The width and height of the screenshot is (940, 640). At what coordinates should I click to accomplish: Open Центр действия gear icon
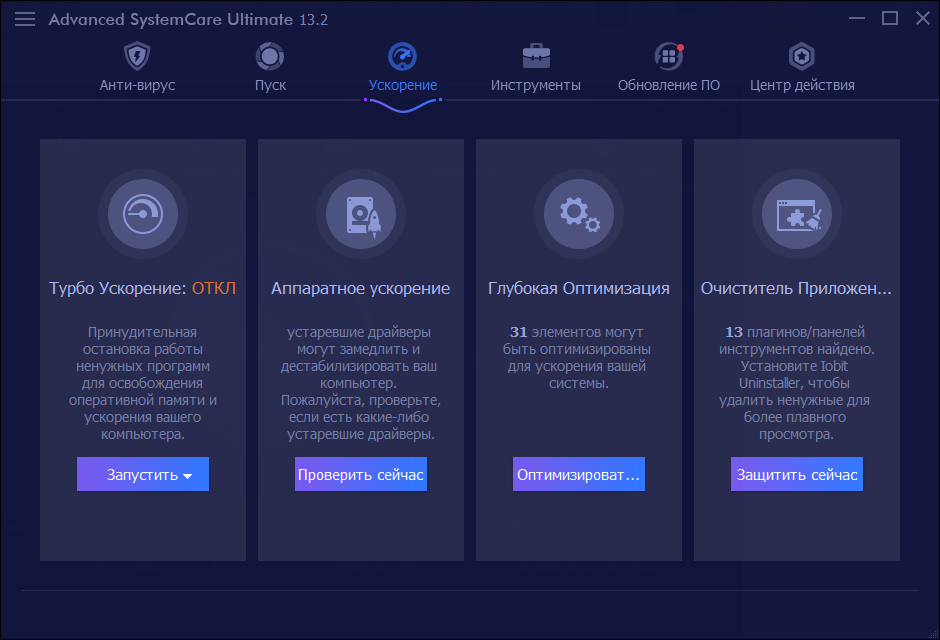pos(800,57)
